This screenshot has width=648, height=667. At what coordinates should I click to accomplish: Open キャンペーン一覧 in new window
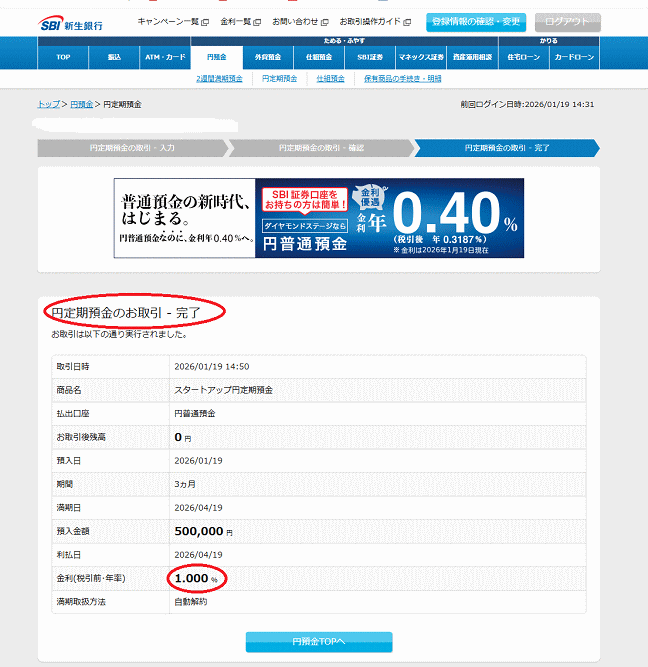click(168, 21)
